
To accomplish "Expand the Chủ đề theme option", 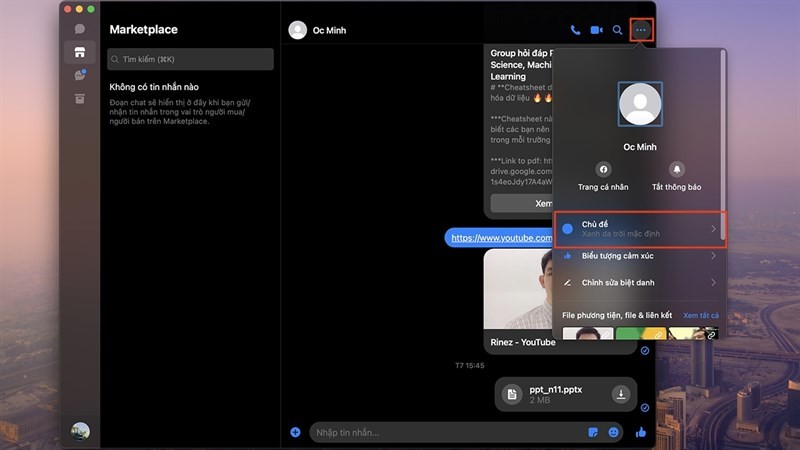I will click(x=640, y=229).
